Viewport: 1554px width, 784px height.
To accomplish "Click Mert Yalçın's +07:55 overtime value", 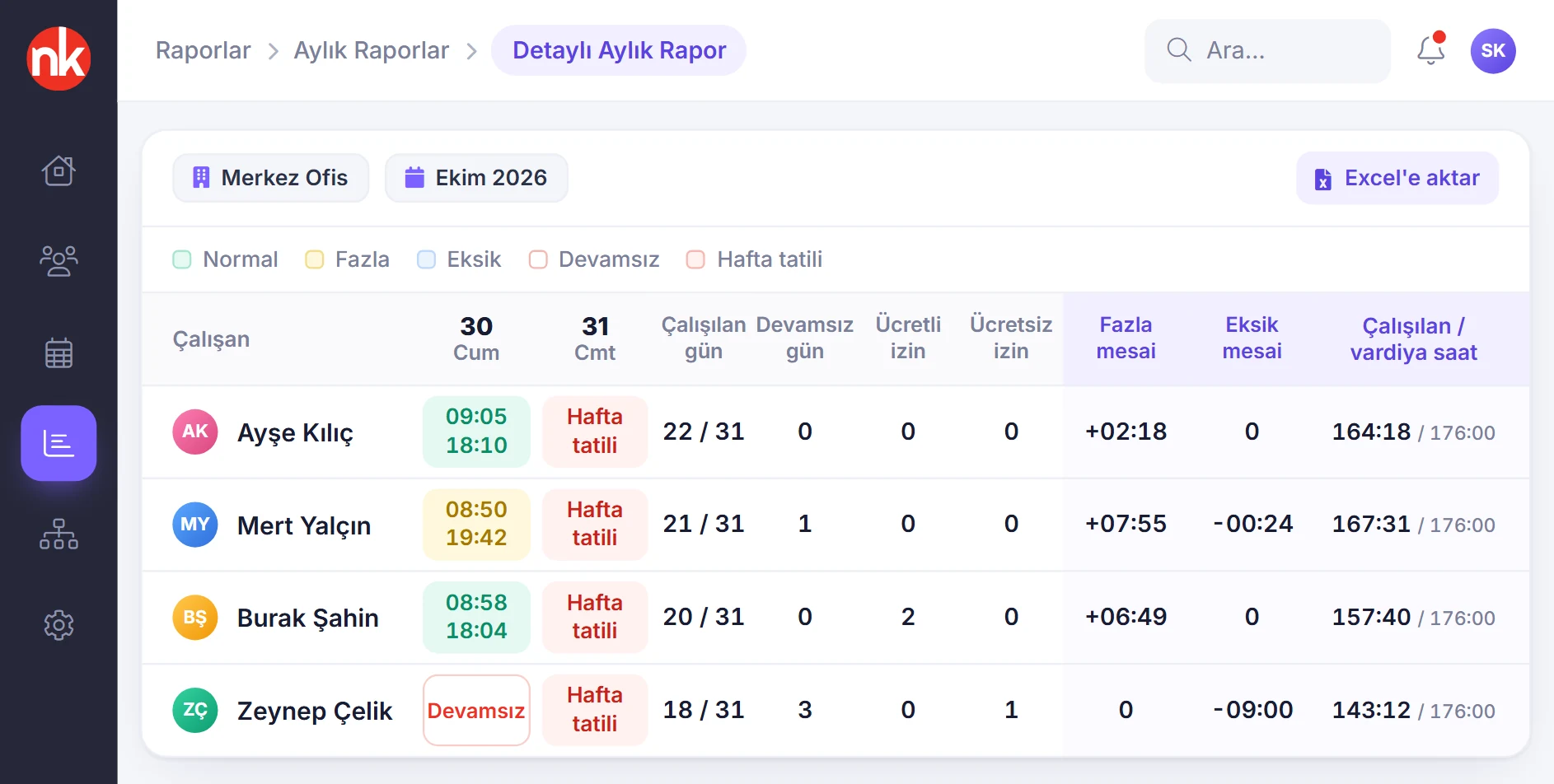I will (1126, 524).
